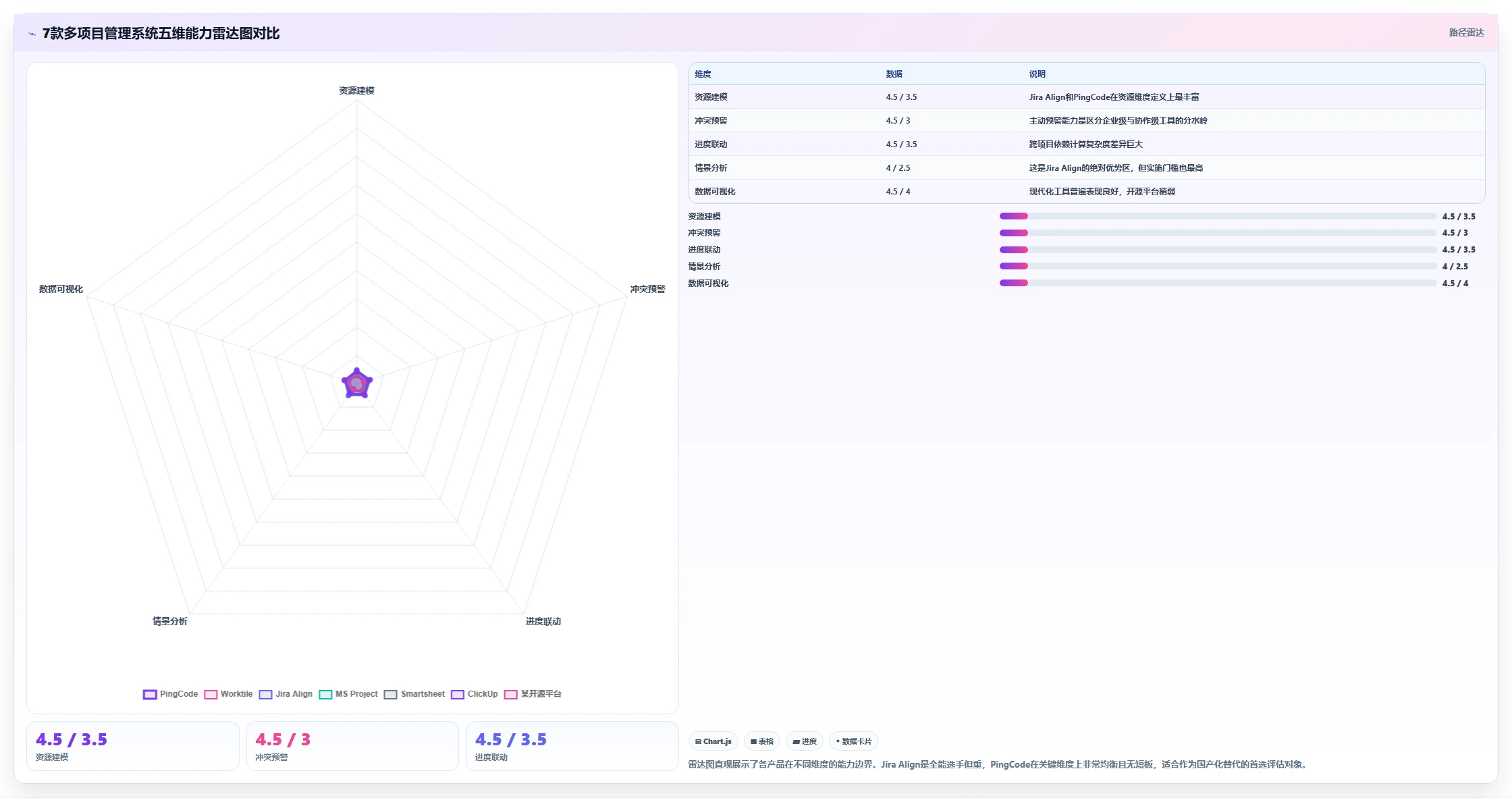Viewport: 1512px width, 798px height.
Task: Click the 4.5 / 3.5 进度联动 stat card
Action: tap(572, 746)
